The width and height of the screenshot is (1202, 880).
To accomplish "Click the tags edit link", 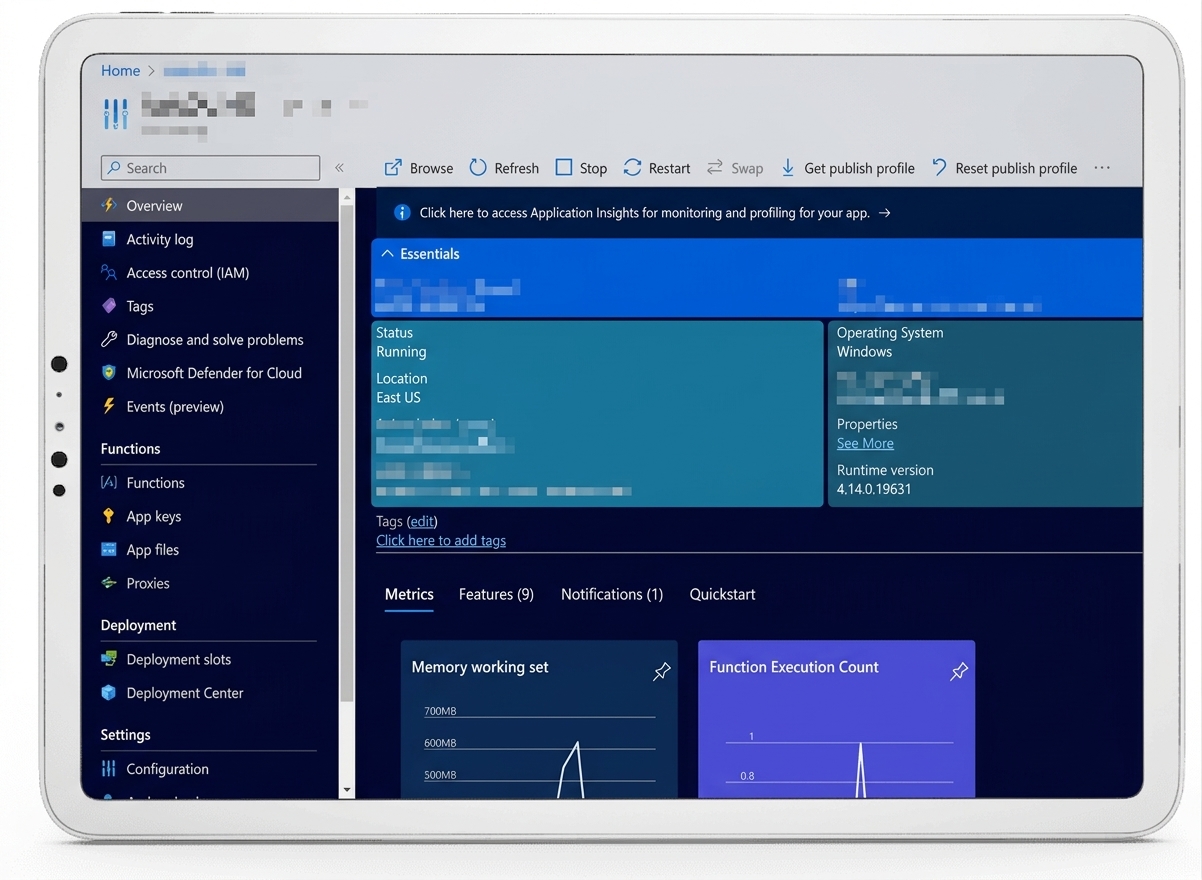I will point(422,521).
